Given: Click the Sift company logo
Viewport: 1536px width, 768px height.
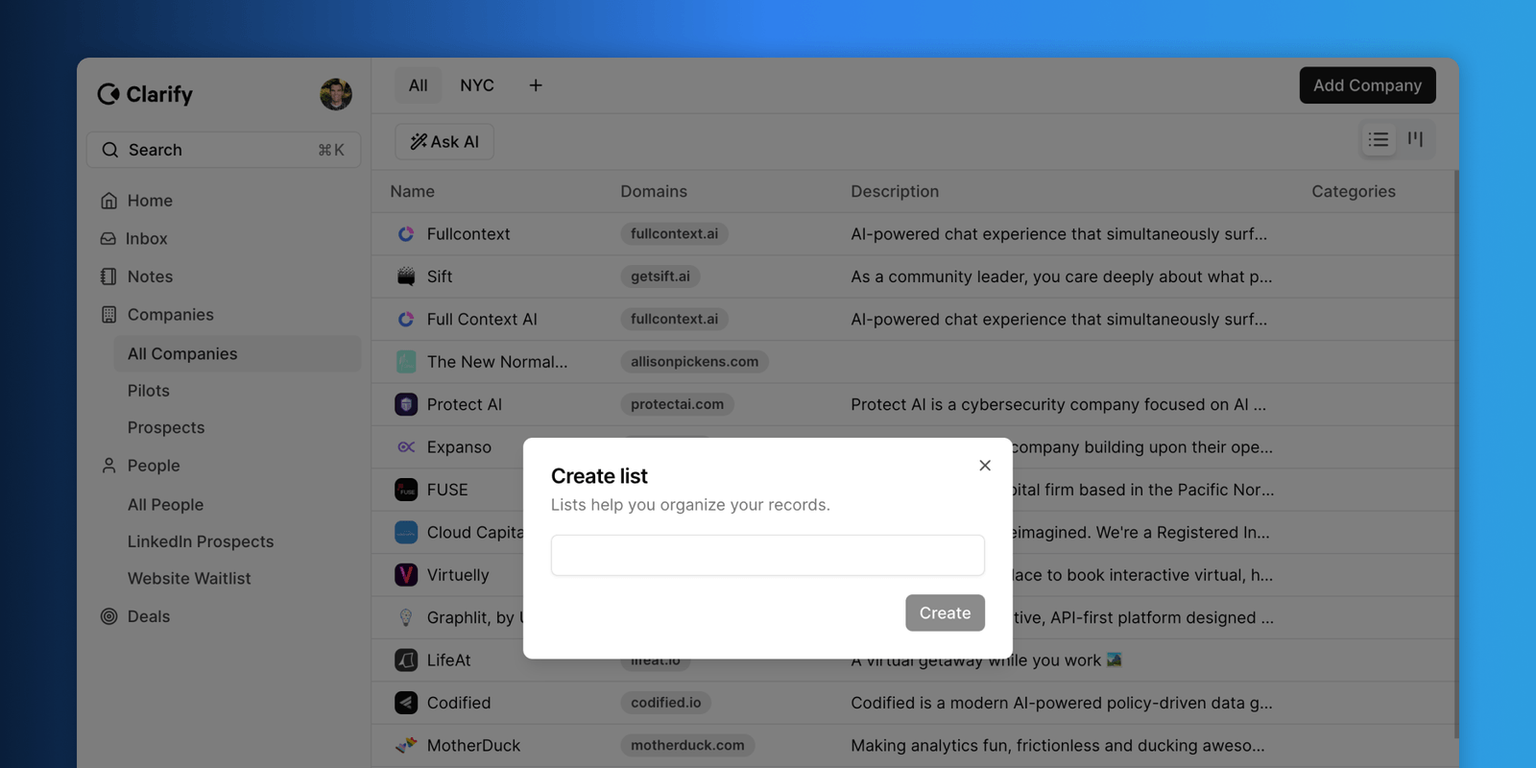Looking at the screenshot, I should pyautogui.click(x=406, y=277).
